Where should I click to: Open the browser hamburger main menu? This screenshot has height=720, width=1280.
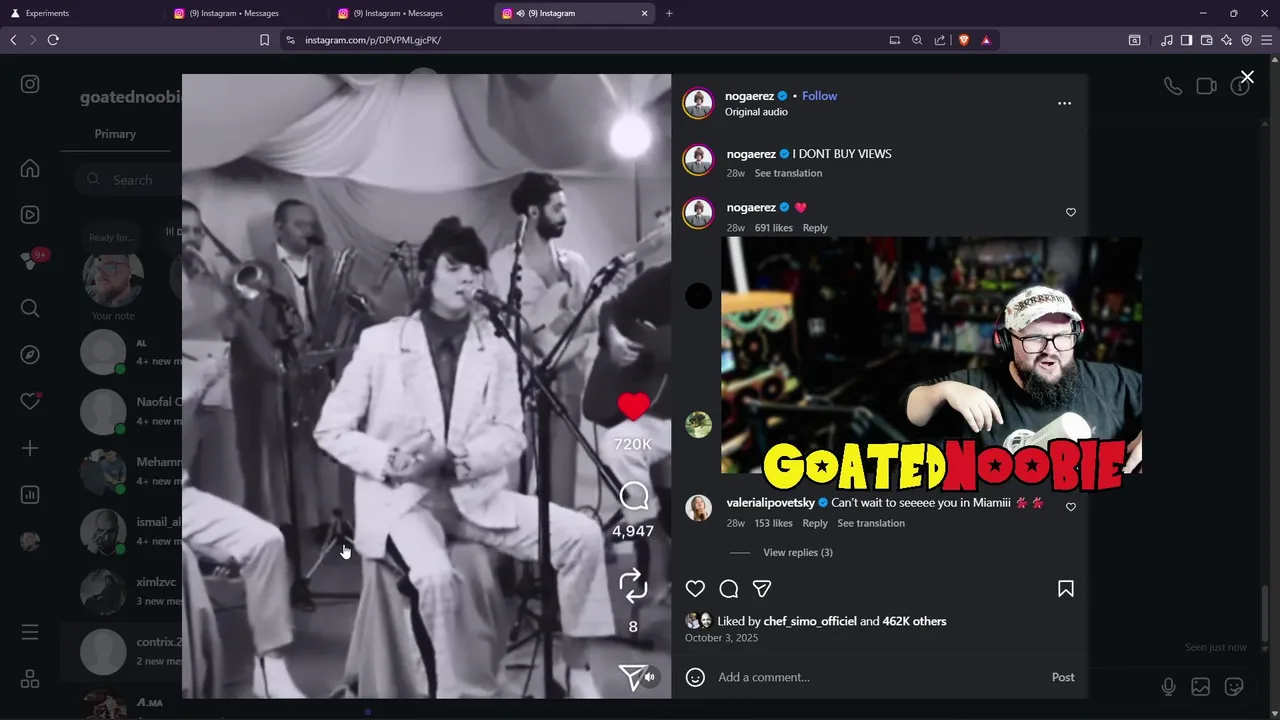[1266, 40]
